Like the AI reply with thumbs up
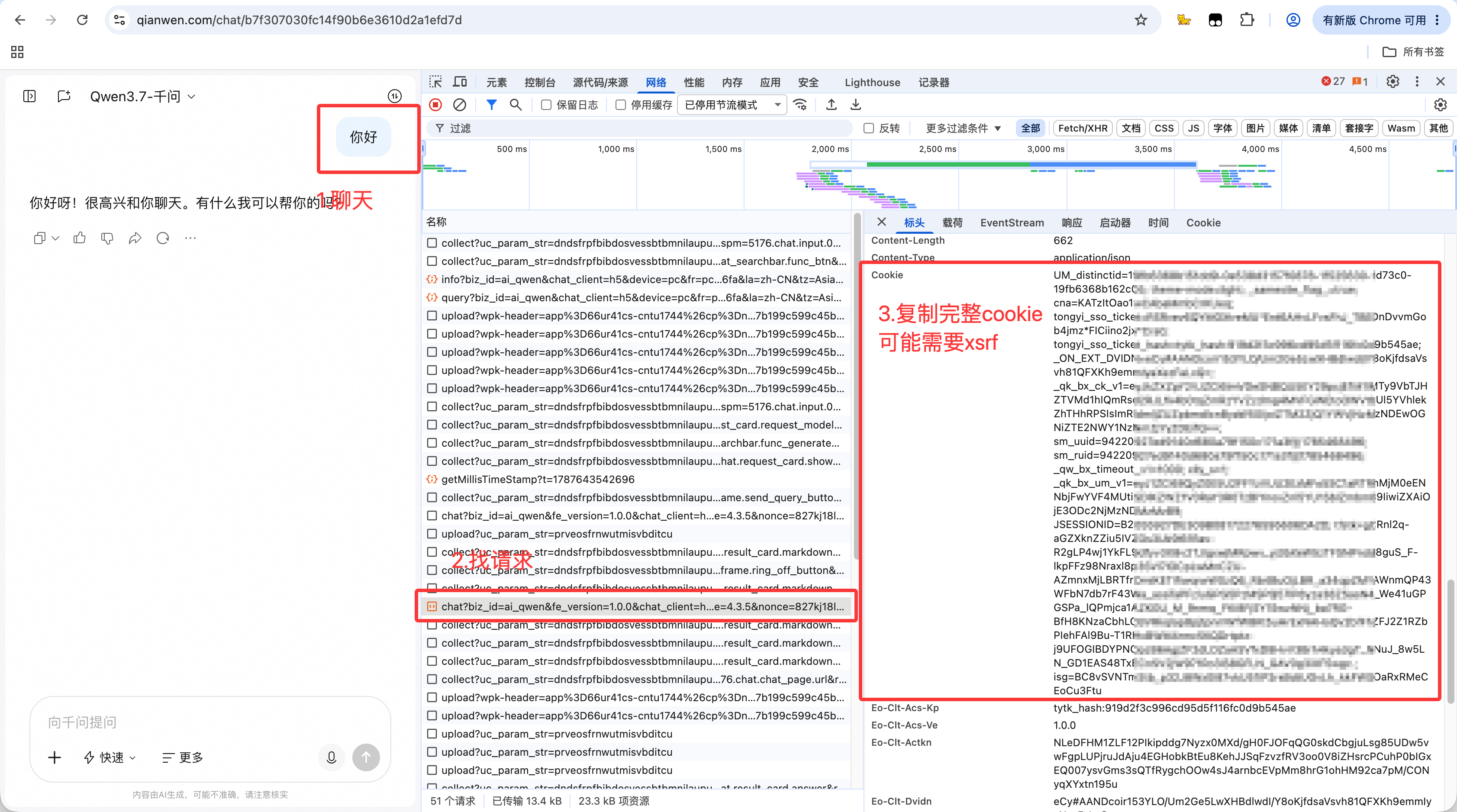Screen dimensions: 1457x812 pos(79,238)
